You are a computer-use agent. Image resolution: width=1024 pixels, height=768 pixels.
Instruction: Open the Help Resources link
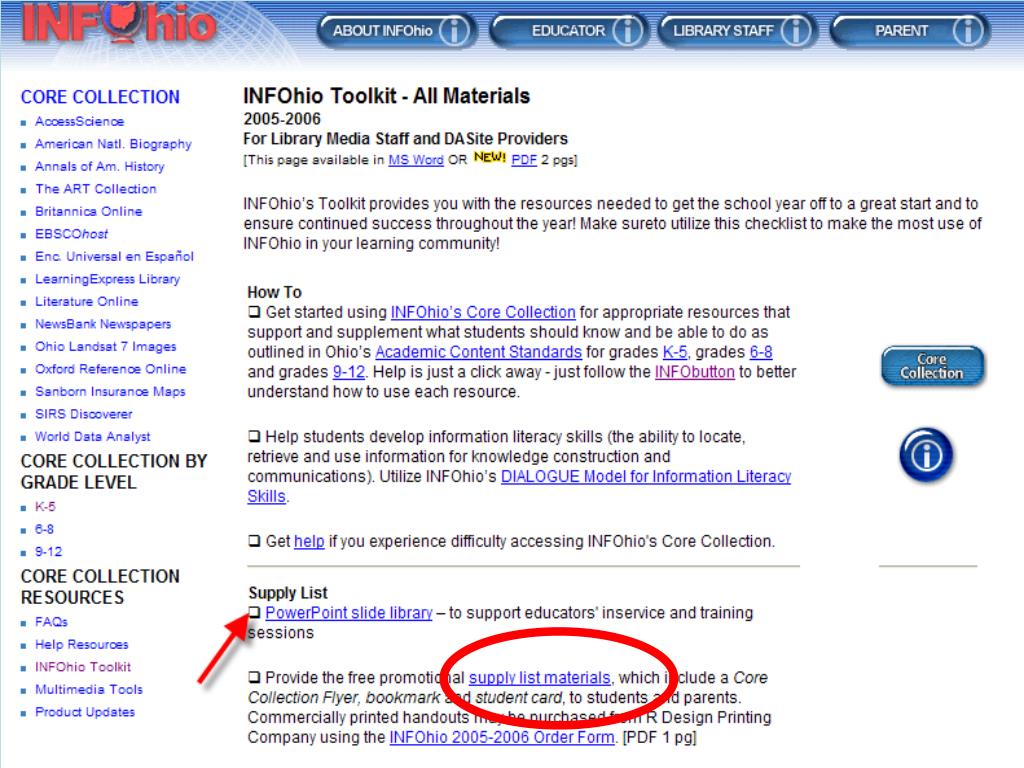coord(82,645)
